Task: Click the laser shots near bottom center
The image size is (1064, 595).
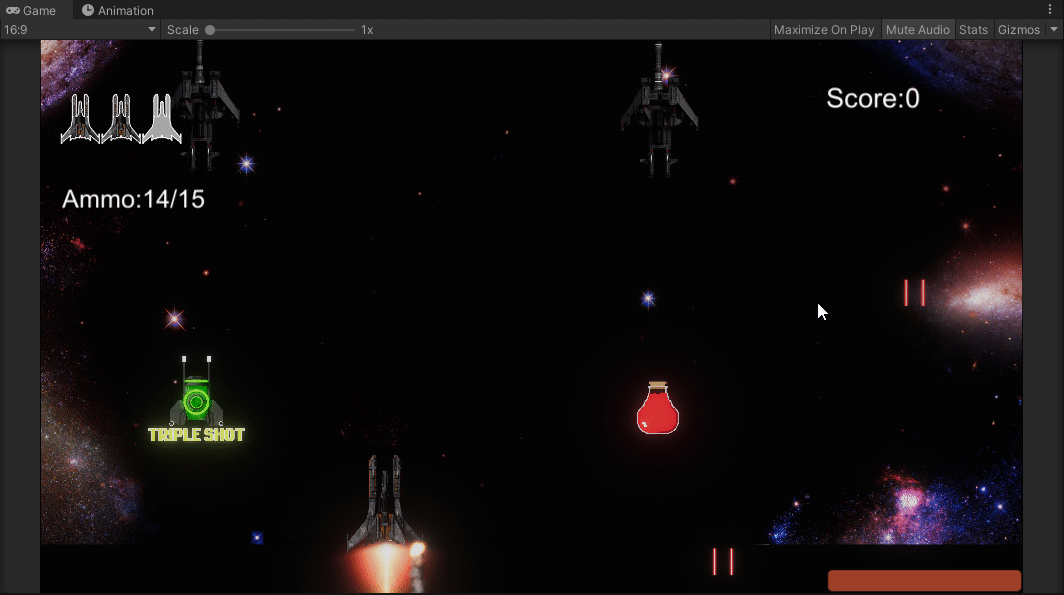Action: 722,562
